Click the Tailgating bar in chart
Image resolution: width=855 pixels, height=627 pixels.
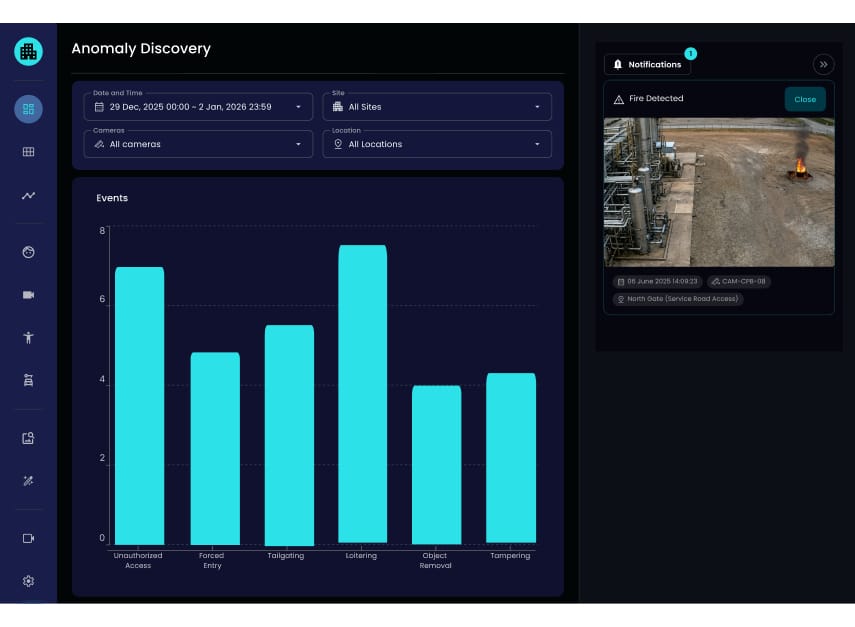click(289, 435)
